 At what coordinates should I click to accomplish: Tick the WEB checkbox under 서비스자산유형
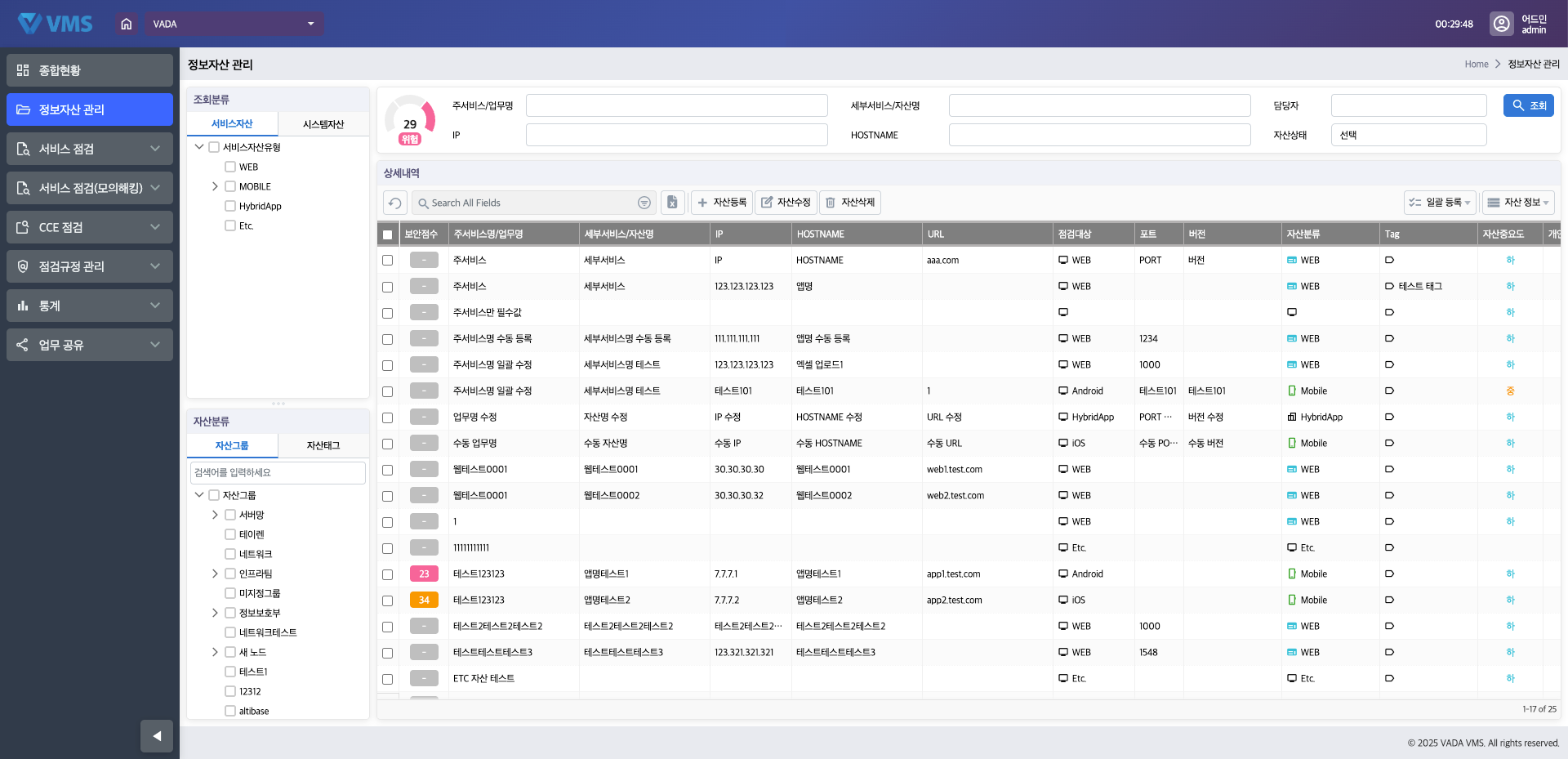(x=230, y=167)
